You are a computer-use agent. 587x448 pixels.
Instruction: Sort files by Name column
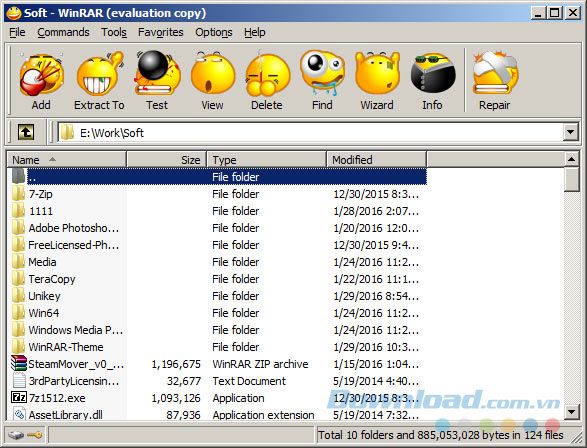tap(66, 160)
